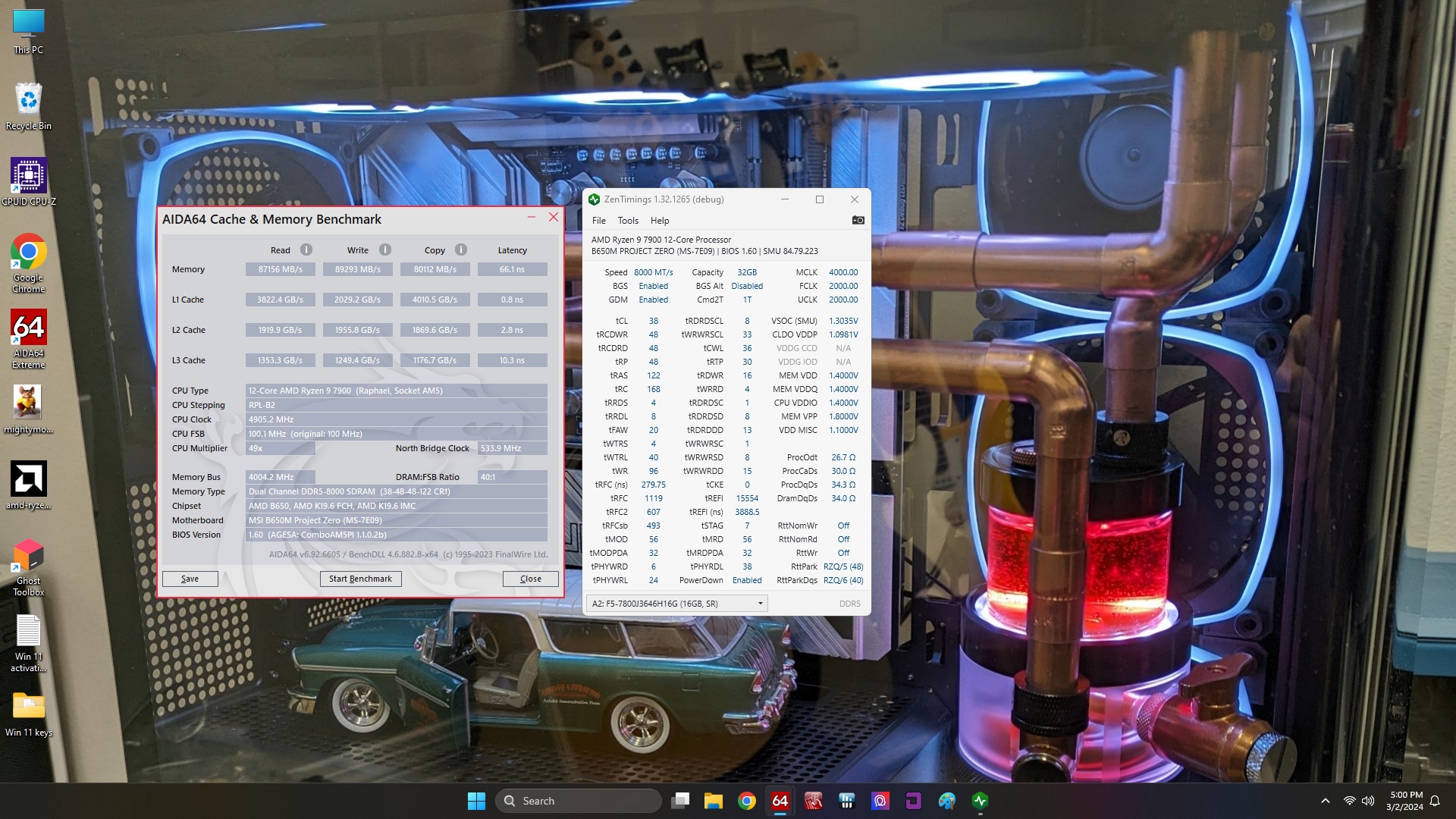Open Wi-Fi network tray icon
1456x819 pixels.
pyautogui.click(x=1349, y=801)
